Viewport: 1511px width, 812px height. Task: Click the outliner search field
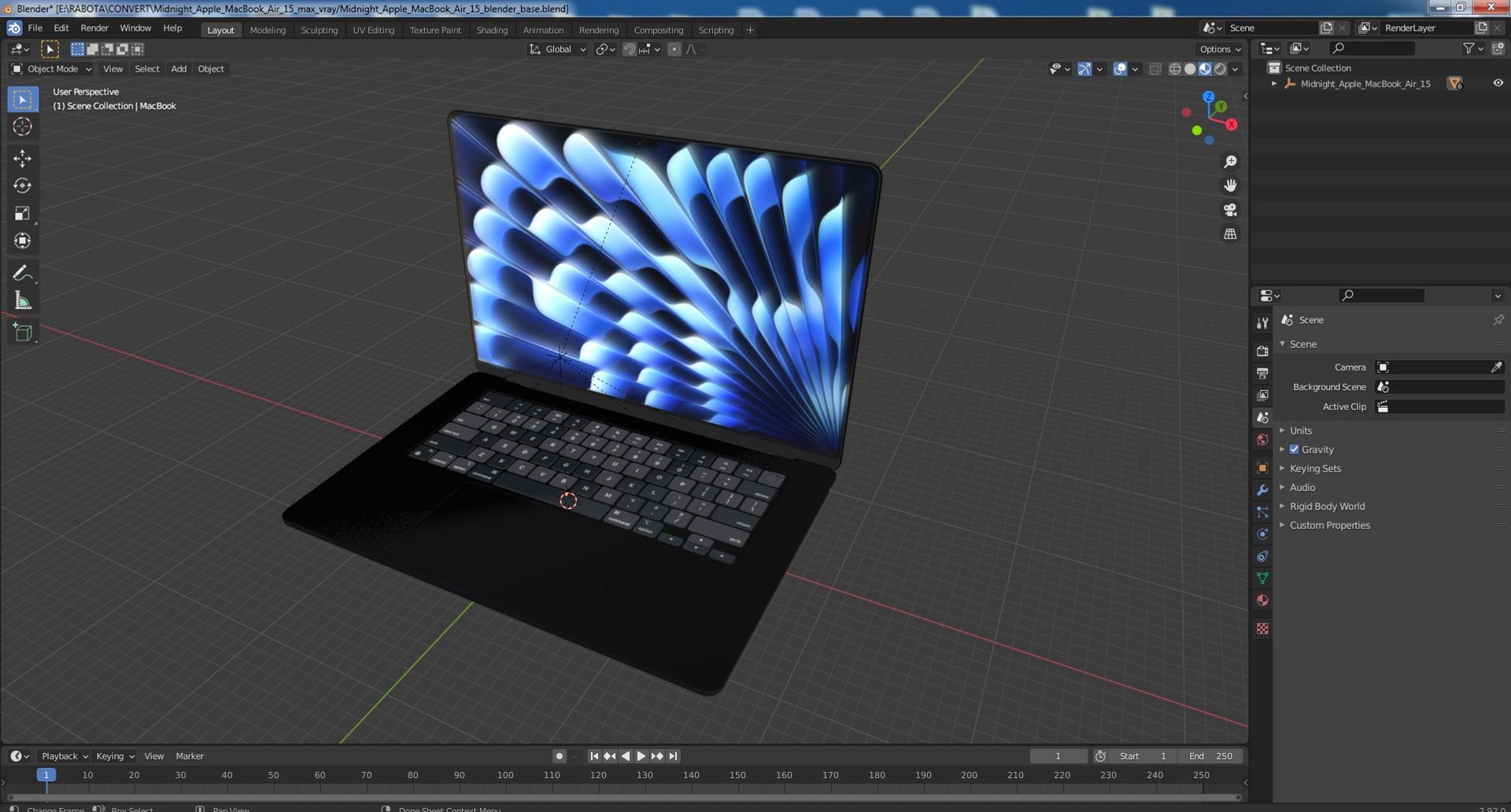(x=1372, y=49)
